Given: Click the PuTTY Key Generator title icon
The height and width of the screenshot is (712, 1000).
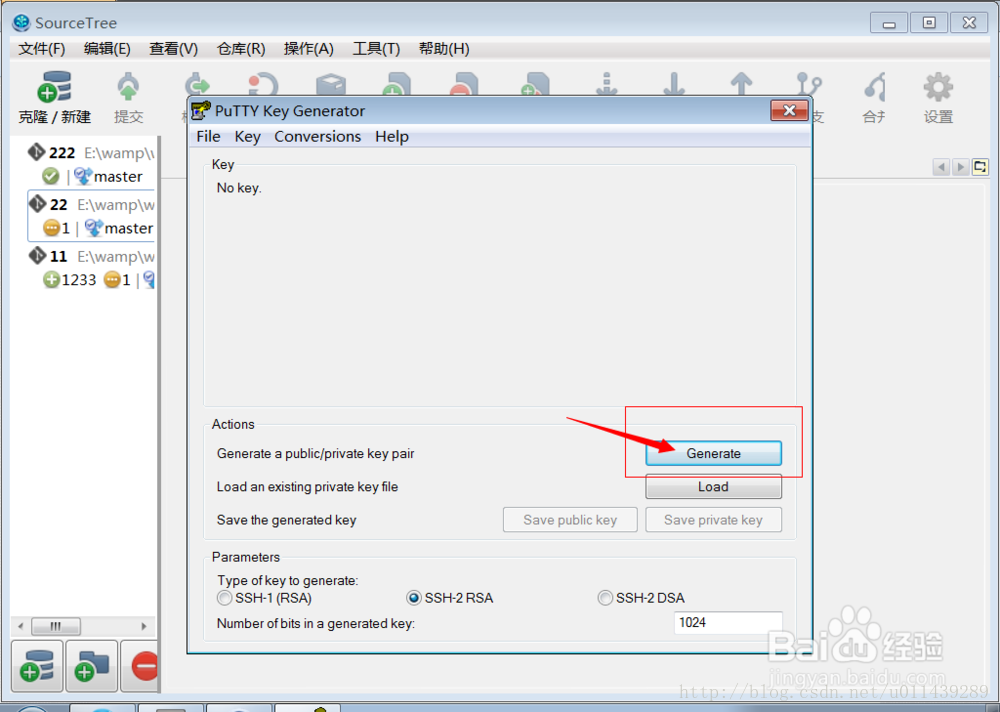Looking at the screenshot, I should pyautogui.click(x=201, y=111).
